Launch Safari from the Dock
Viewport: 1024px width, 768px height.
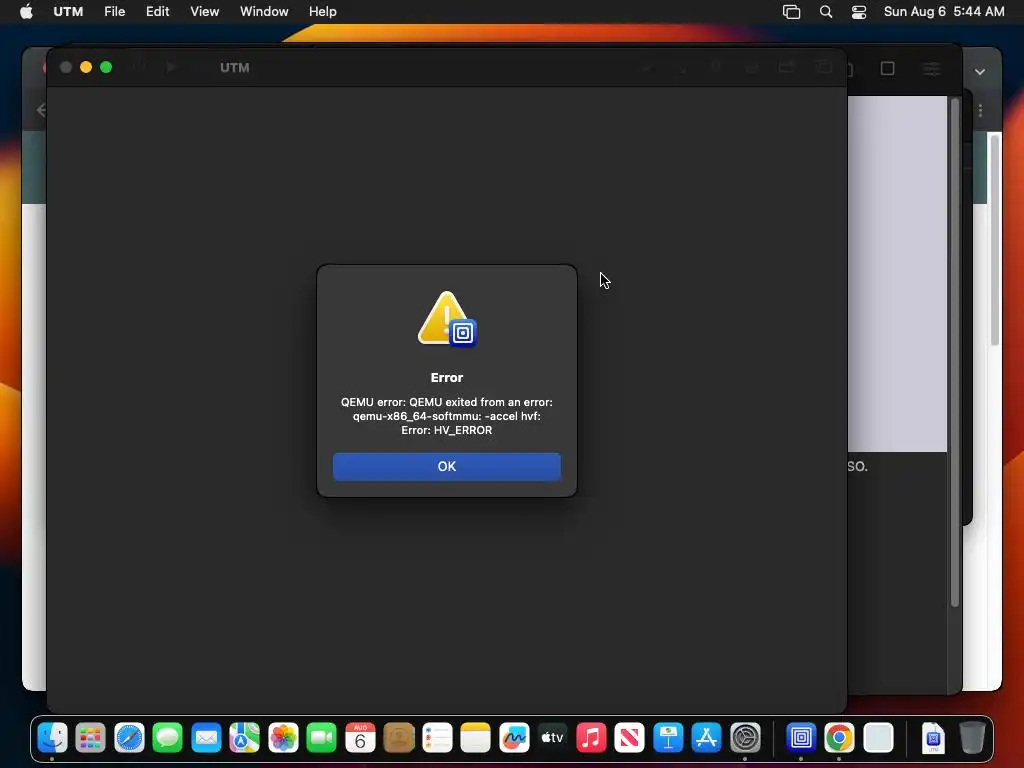tap(129, 738)
